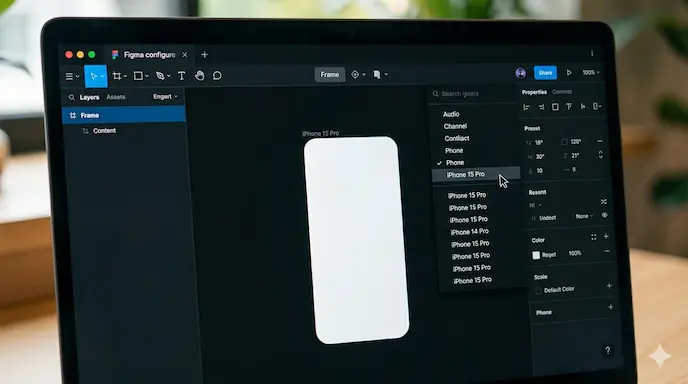Viewport: 688px width, 384px height.
Task: Click the 30° value in Preset
Action: pyautogui.click(x=540, y=157)
